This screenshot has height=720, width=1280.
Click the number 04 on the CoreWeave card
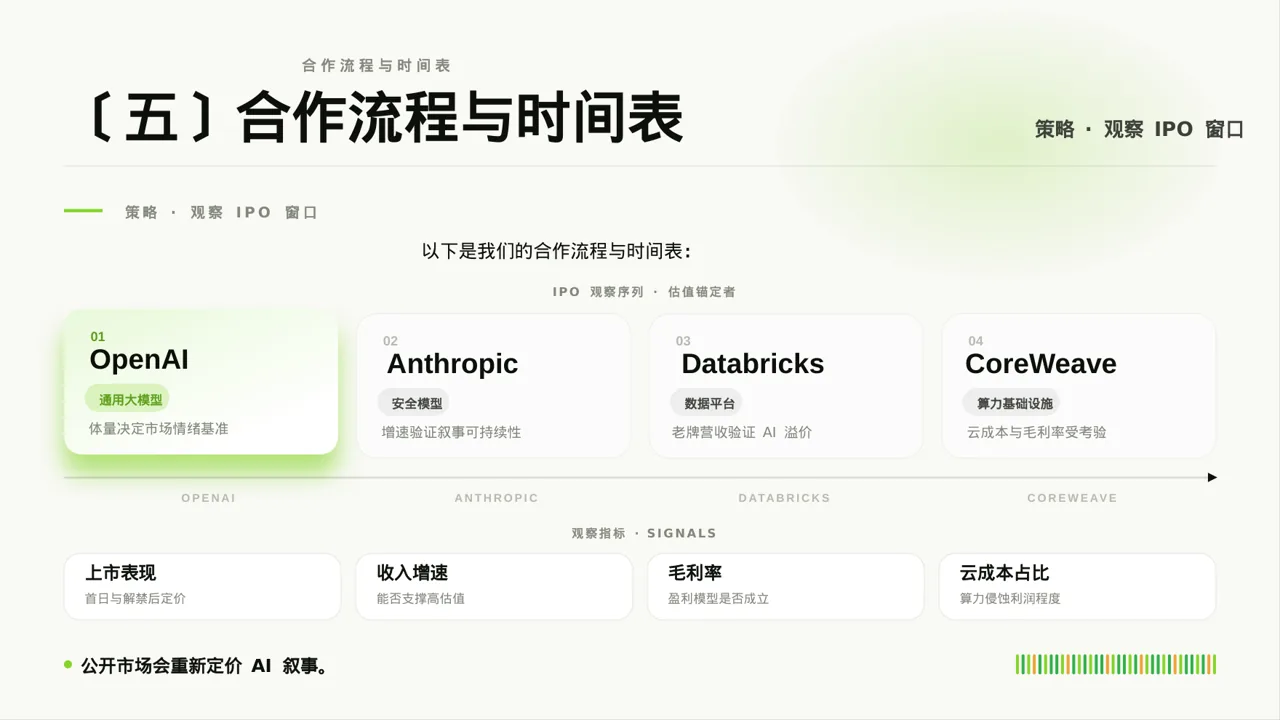click(976, 341)
